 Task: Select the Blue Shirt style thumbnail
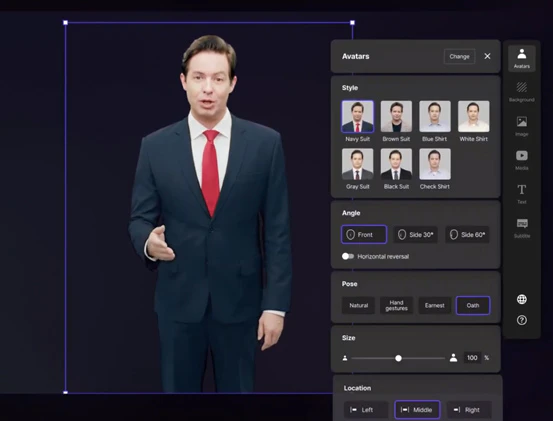tap(434, 117)
